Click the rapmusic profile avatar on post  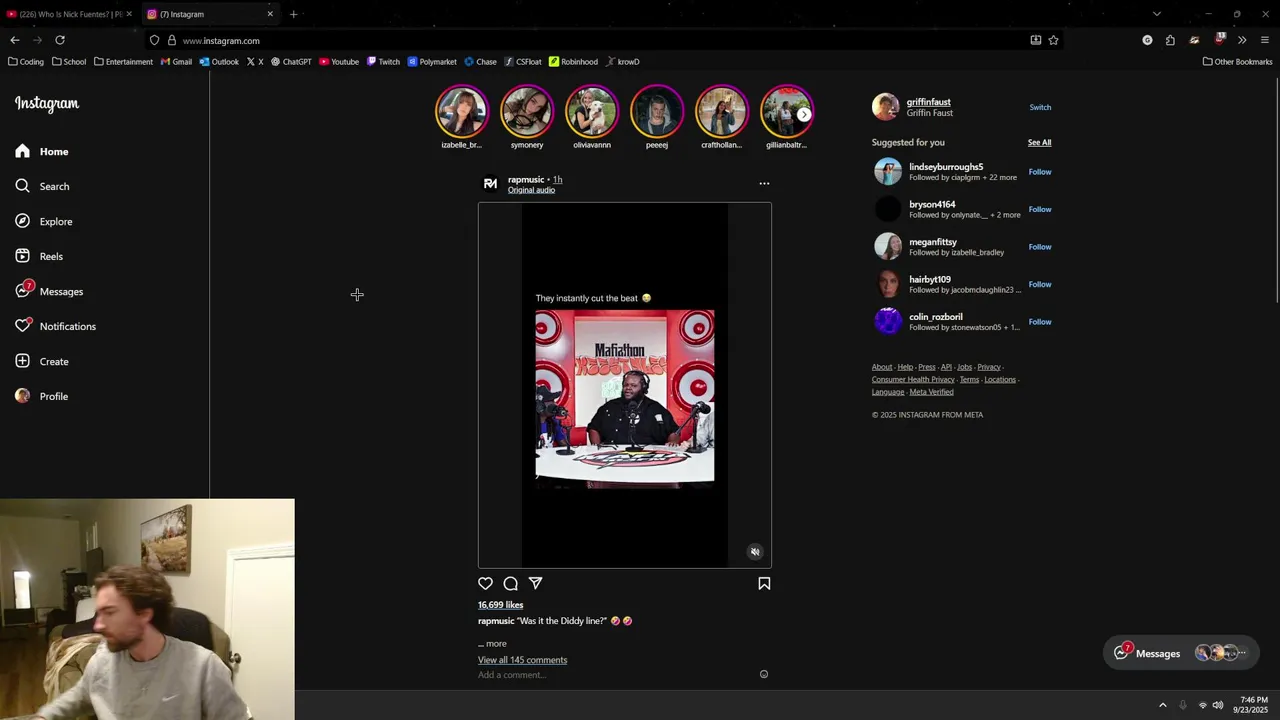(490, 184)
